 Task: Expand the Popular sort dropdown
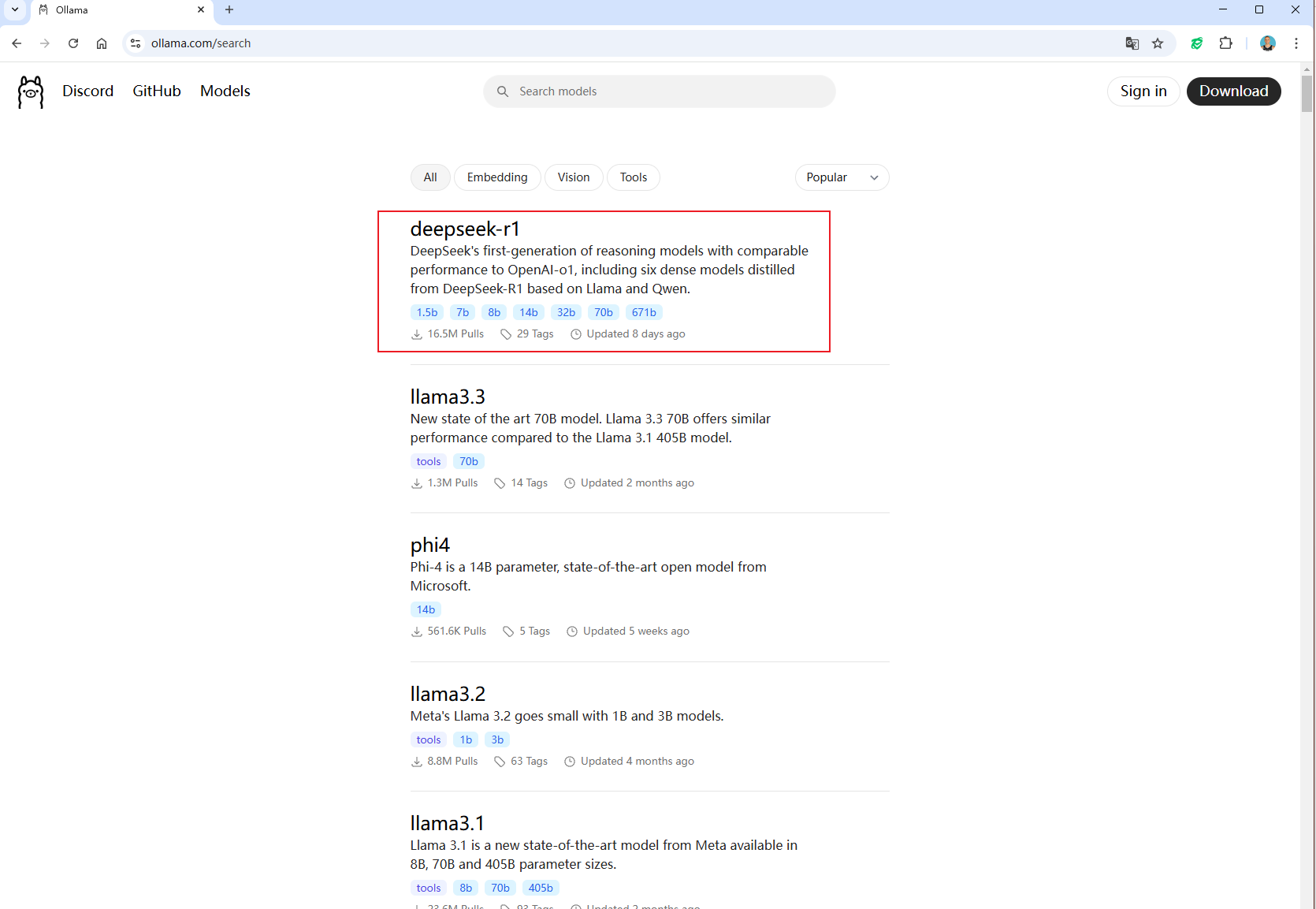842,177
